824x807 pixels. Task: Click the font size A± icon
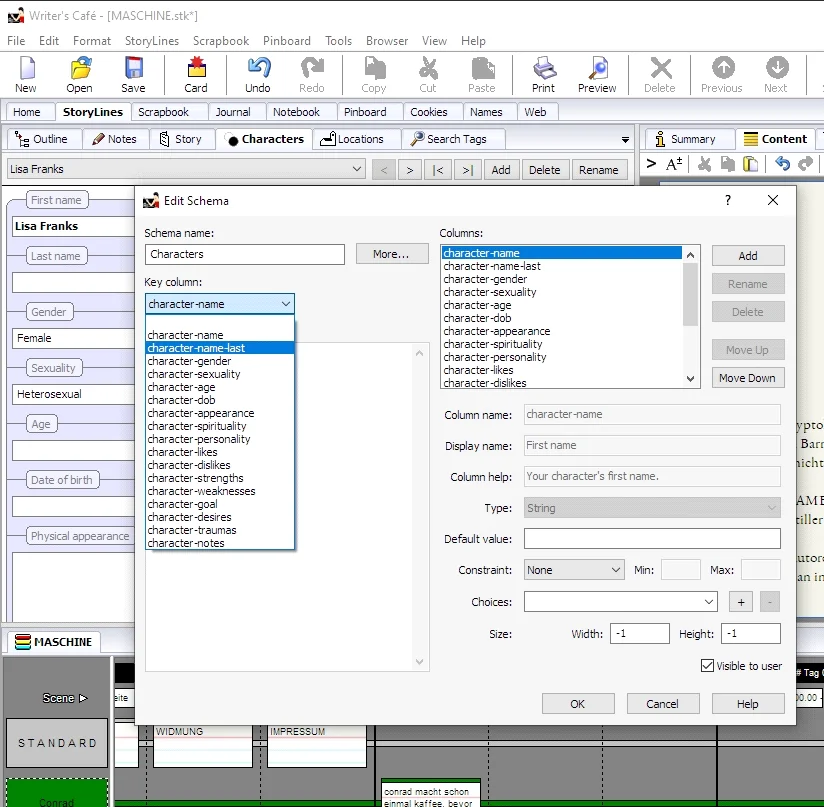coord(674,164)
